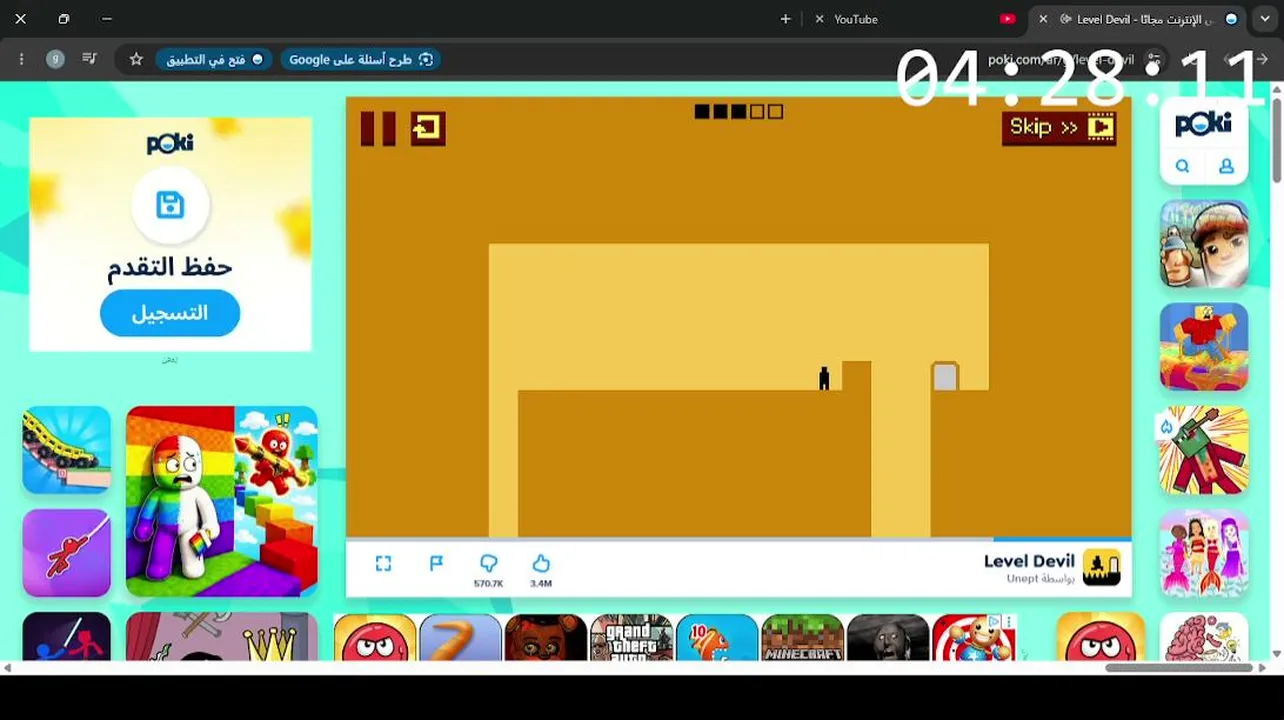Open the Subway Surfers game thumbnail
Screen dimensions: 1284x720
[1204, 244]
